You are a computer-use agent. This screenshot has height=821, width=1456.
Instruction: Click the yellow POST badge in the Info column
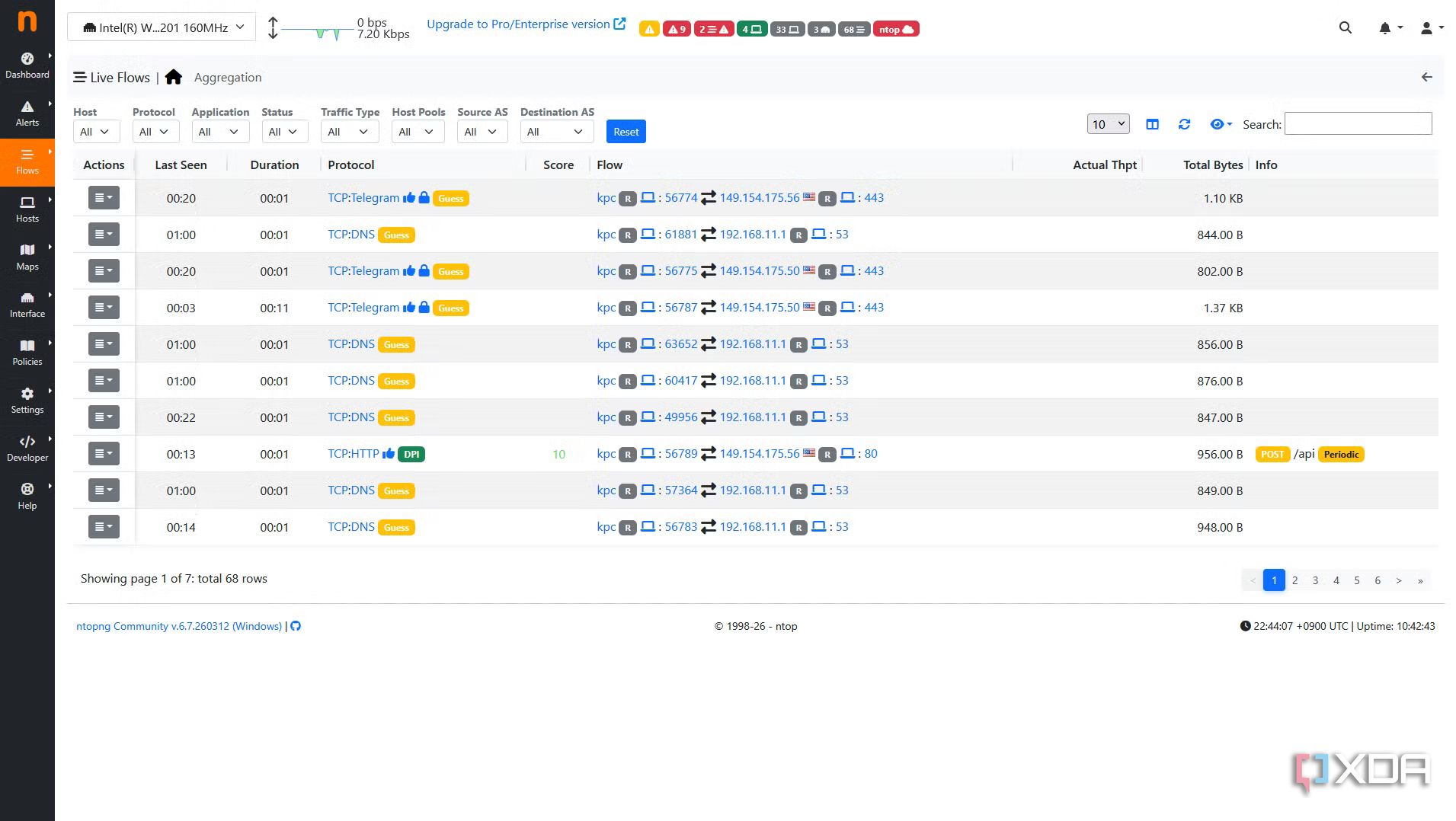[1272, 454]
